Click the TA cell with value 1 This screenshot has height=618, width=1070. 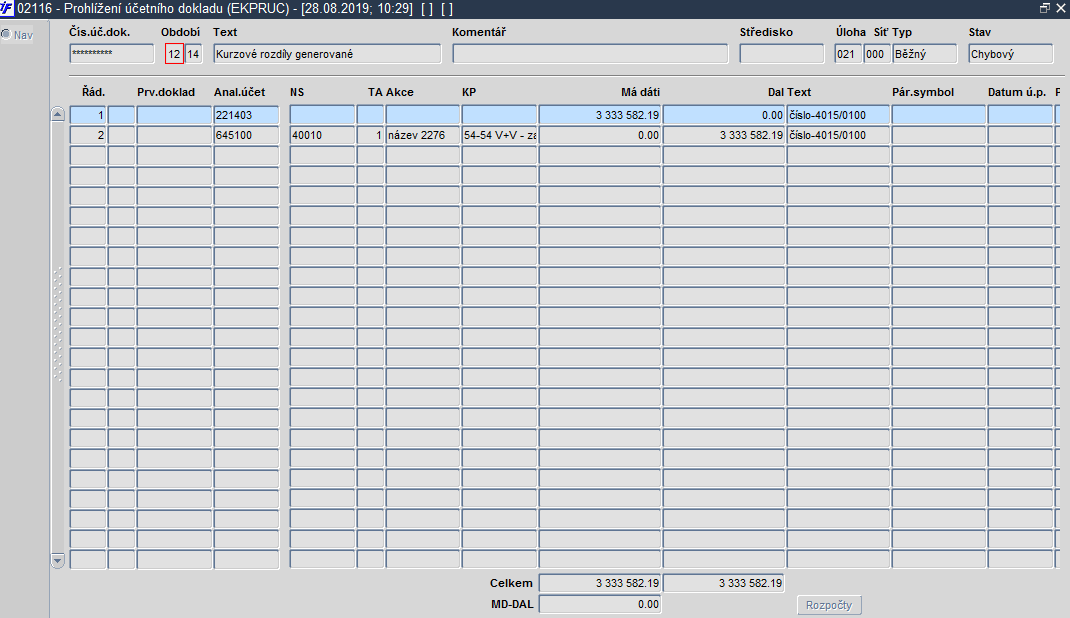[x=371, y=135]
